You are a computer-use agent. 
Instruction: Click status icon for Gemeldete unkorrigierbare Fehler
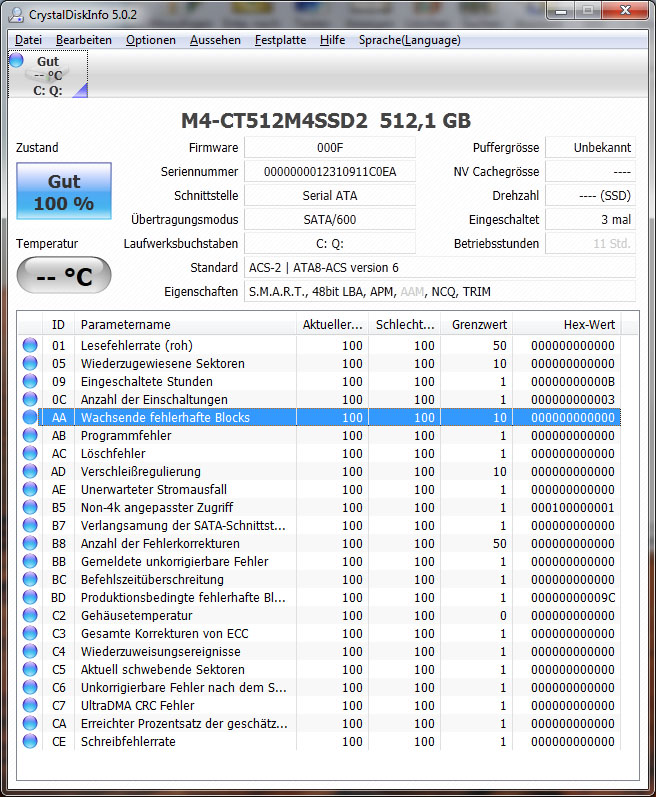click(x=30, y=561)
